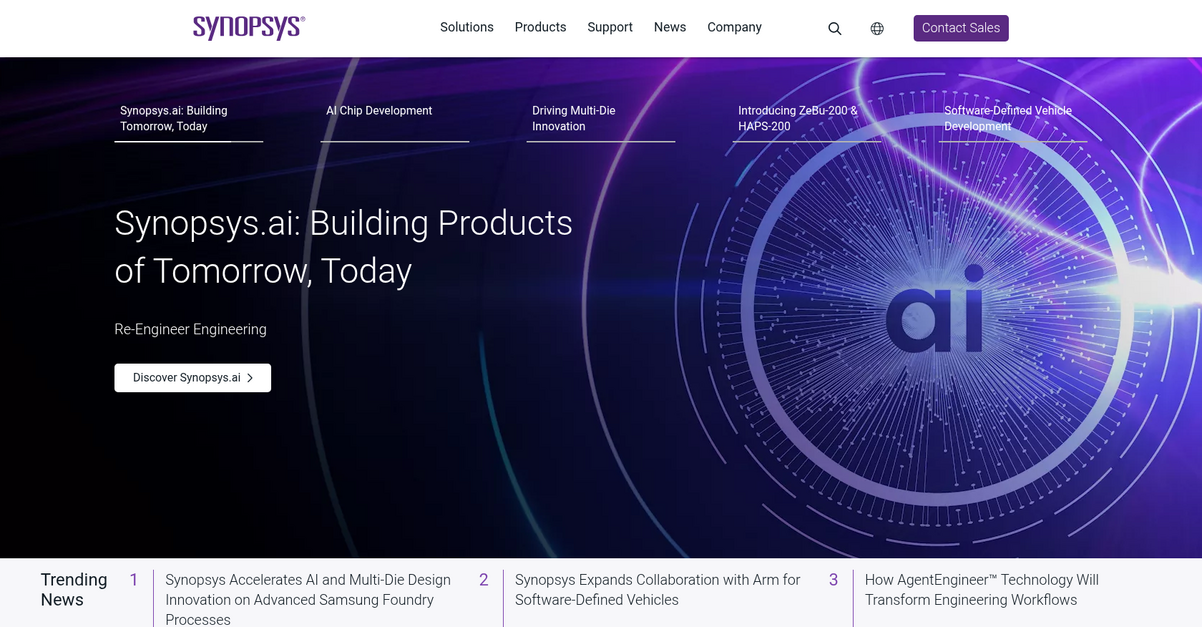Image resolution: width=1202 pixels, height=627 pixels.
Task: Open the AgentEngineer Technology news article
Action: click(982, 590)
